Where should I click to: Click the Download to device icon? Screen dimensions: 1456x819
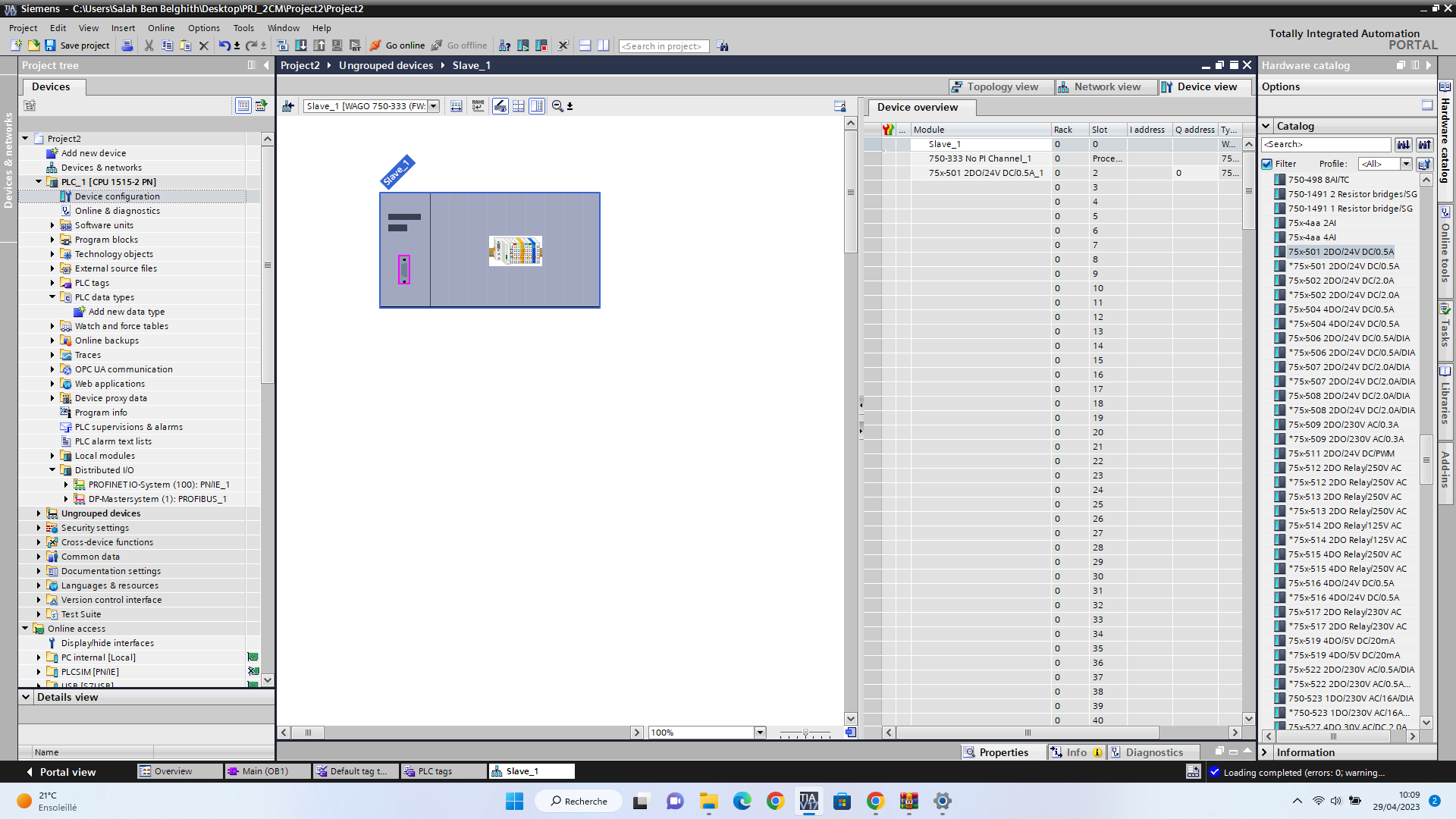click(301, 45)
